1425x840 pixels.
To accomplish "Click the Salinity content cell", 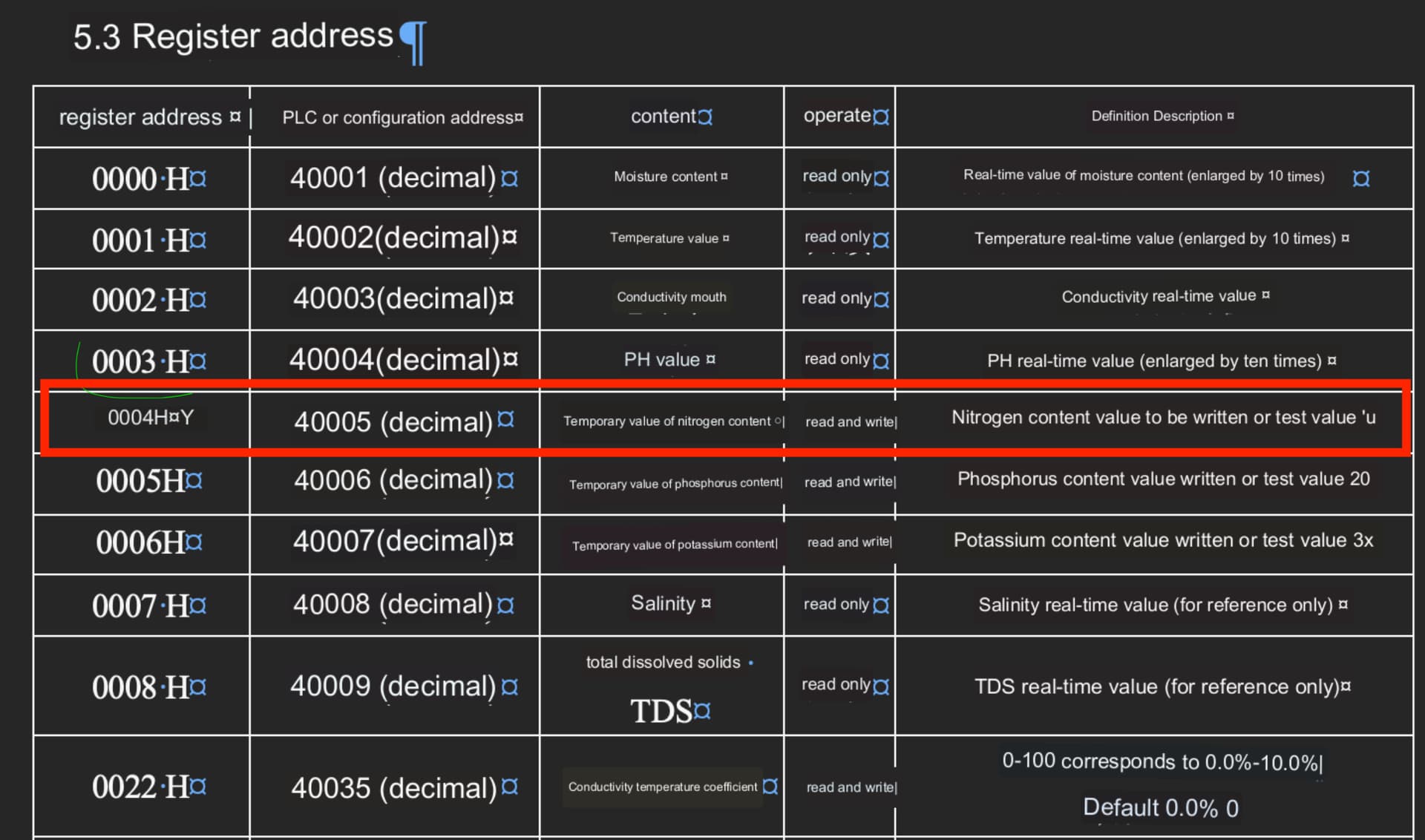I will coord(663,603).
